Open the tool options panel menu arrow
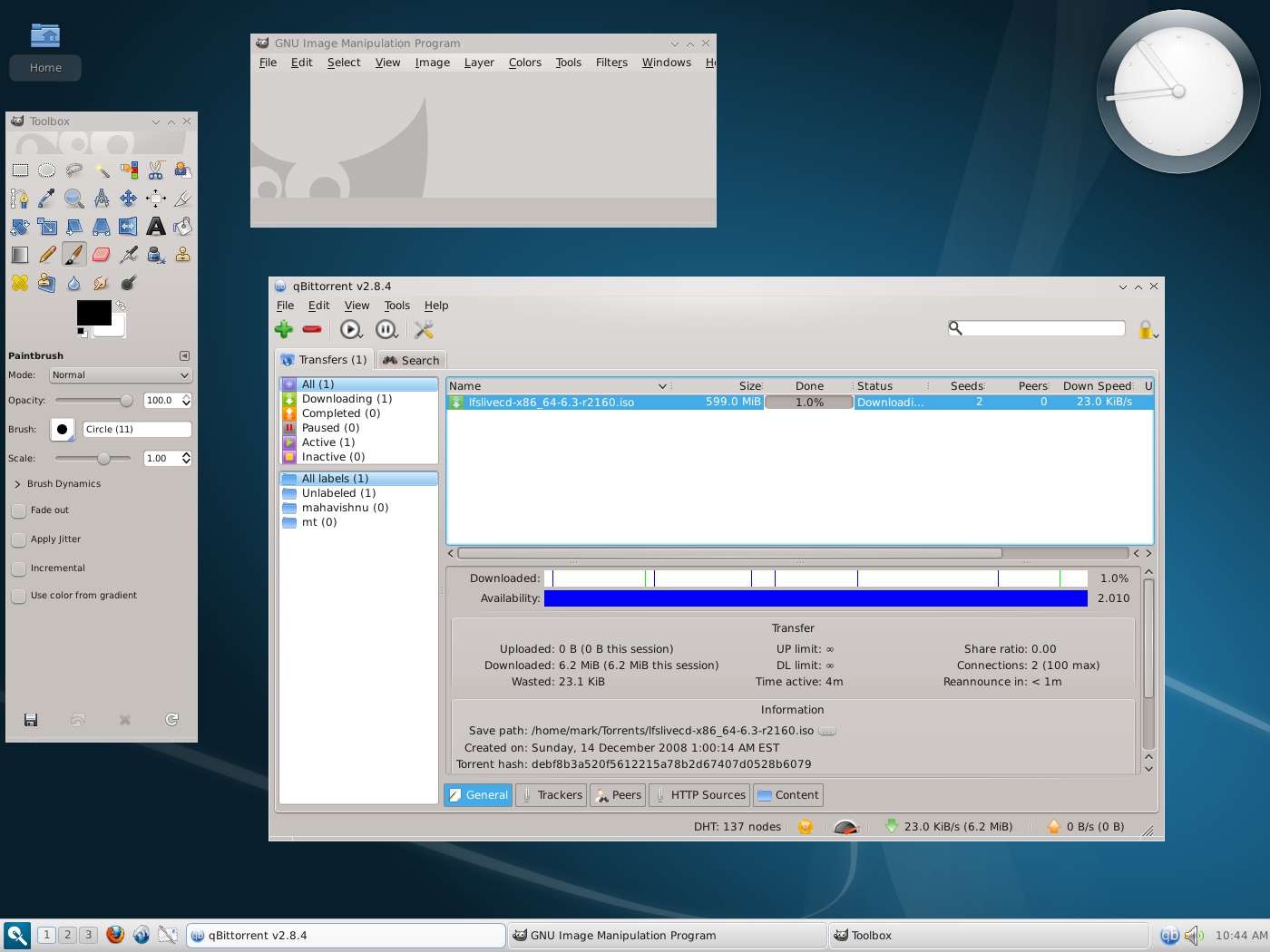 pyautogui.click(x=184, y=356)
